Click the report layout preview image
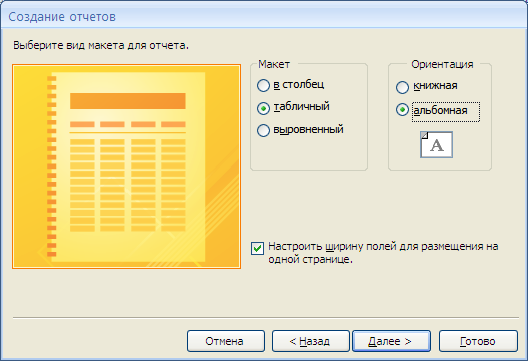Screen dimensions: 528x361 [x=127, y=166]
